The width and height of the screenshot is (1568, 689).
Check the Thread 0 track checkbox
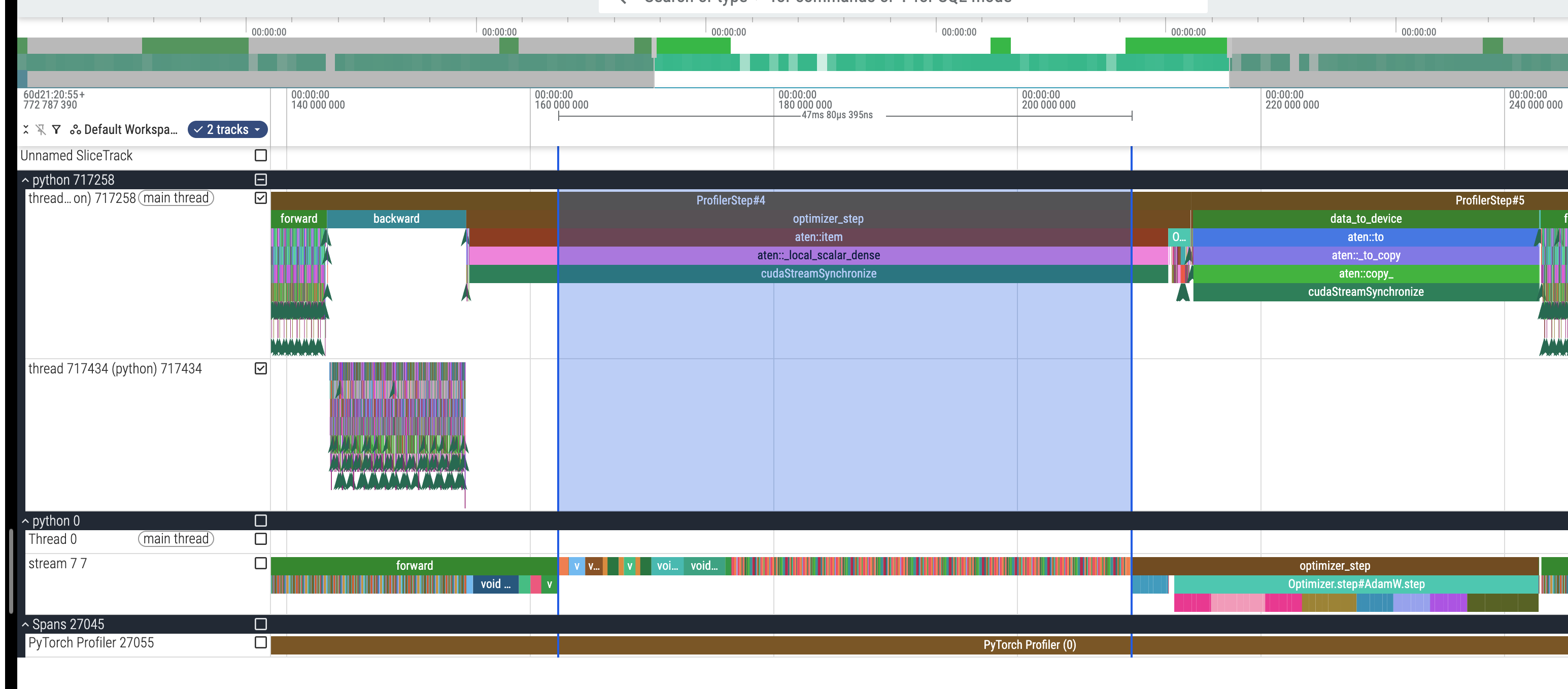[260, 539]
